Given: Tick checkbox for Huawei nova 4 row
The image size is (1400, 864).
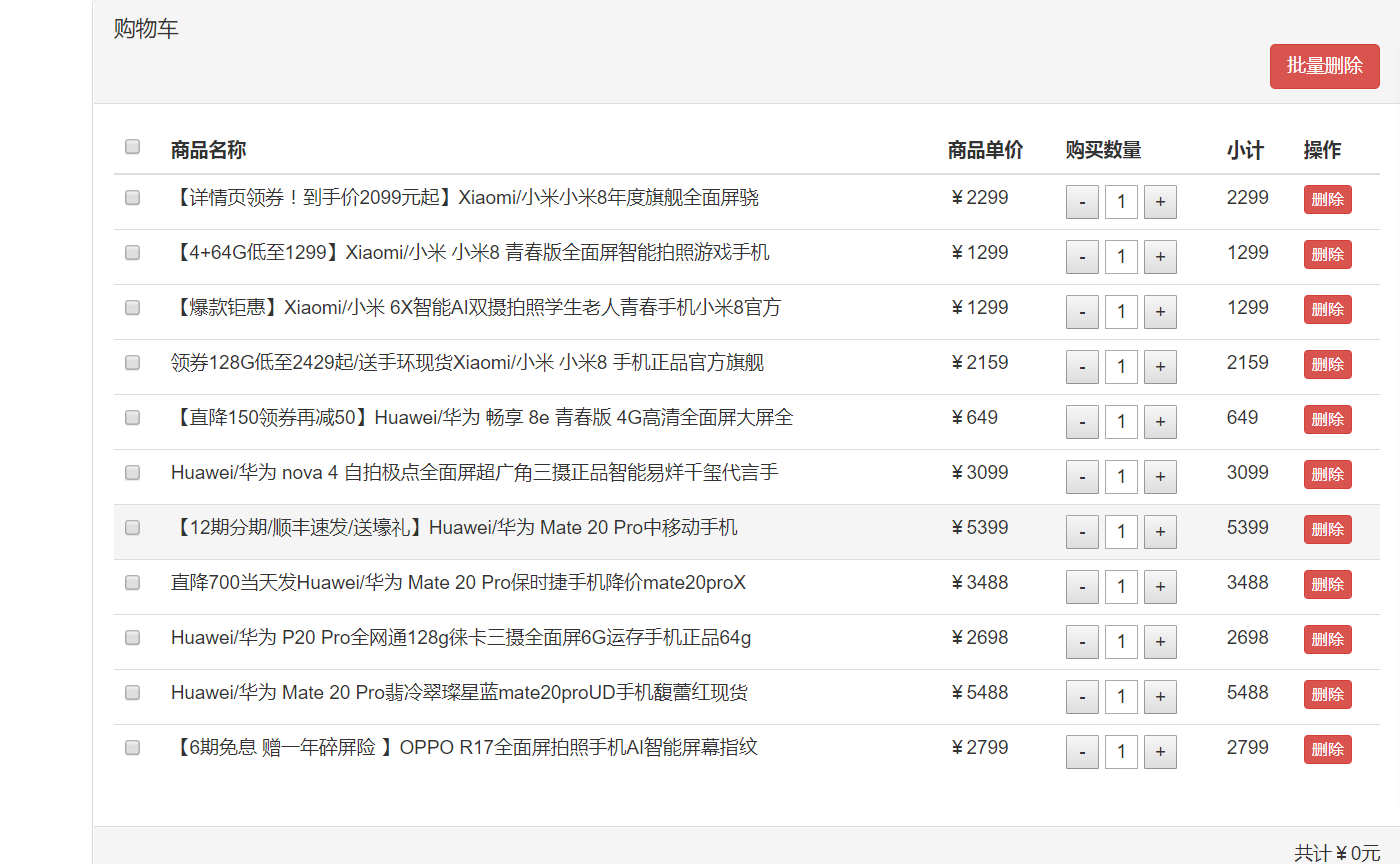Looking at the screenshot, I should click(x=132, y=473).
